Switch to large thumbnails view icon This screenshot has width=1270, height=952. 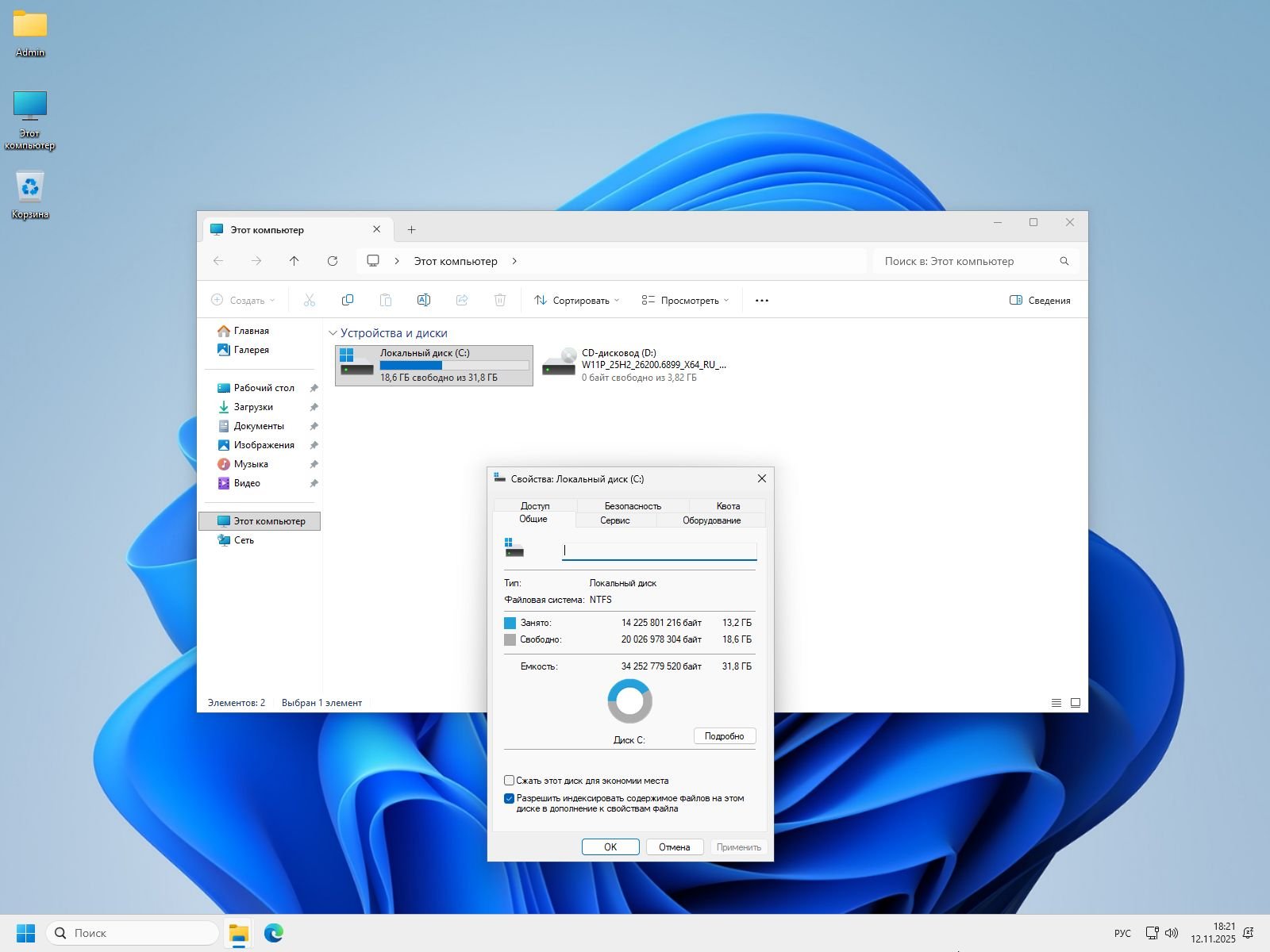pos(1076,703)
